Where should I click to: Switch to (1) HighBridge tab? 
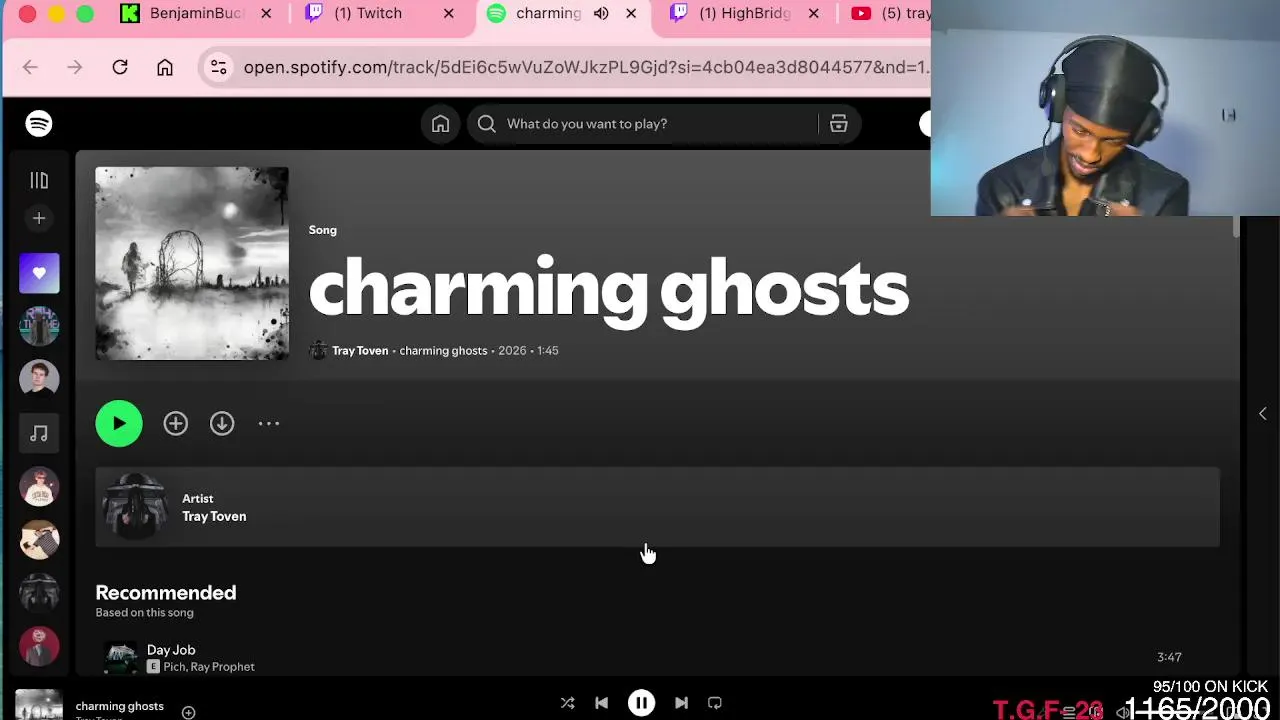[x=744, y=13]
